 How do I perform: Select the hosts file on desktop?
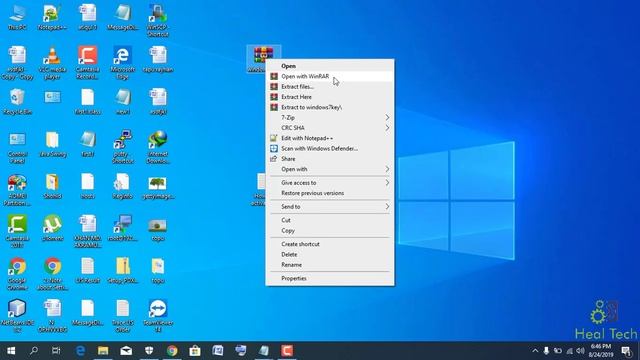point(87,186)
